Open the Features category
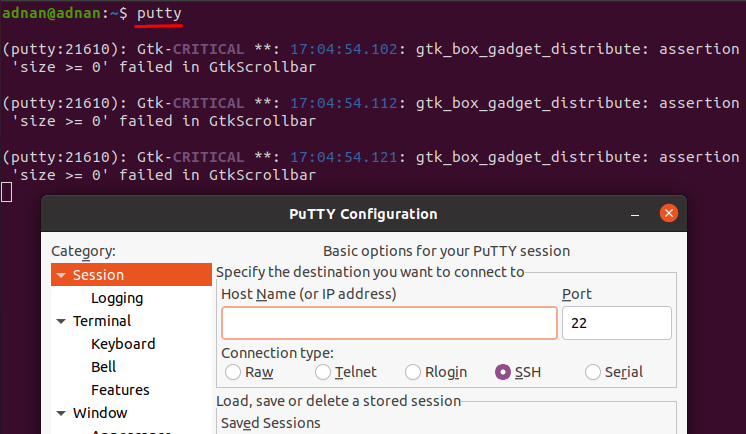Image resolution: width=746 pixels, height=434 pixels. click(x=120, y=390)
